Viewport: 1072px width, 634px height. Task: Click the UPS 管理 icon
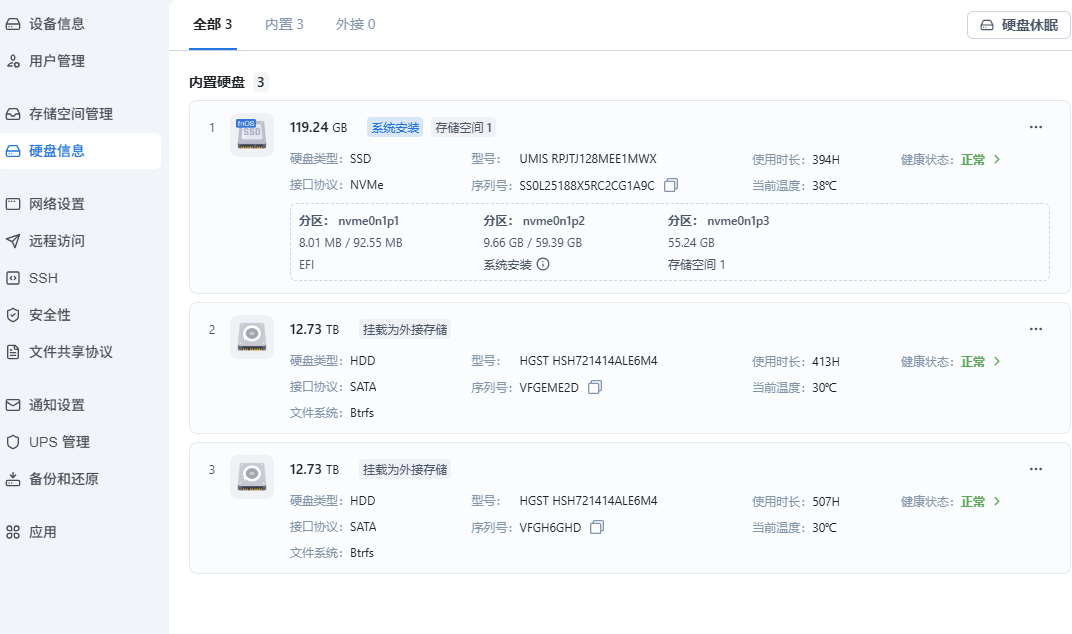[13, 442]
